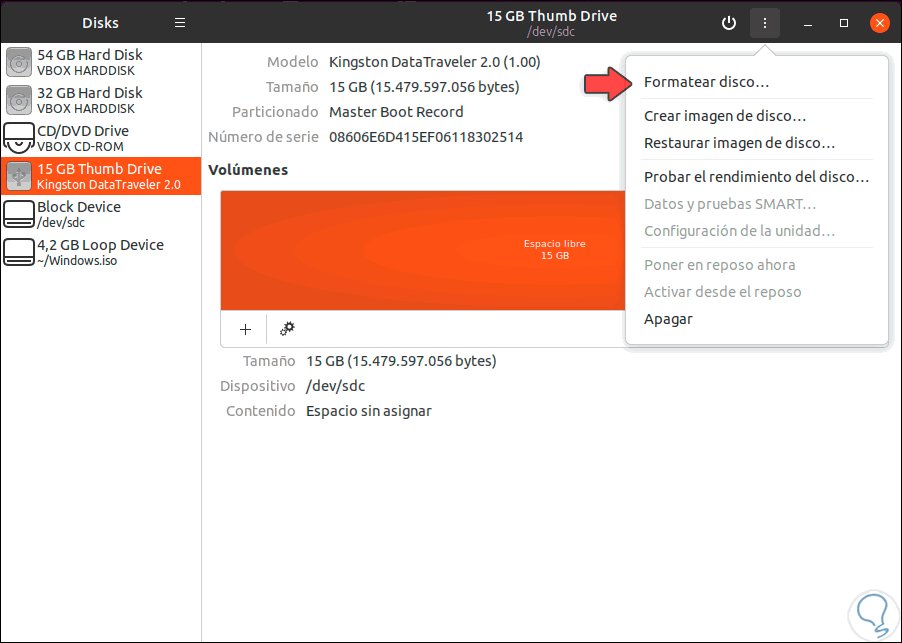The image size is (902, 643).
Task: Click the 15 GB Thumb Drive USB icon
Action: point(18,176)
